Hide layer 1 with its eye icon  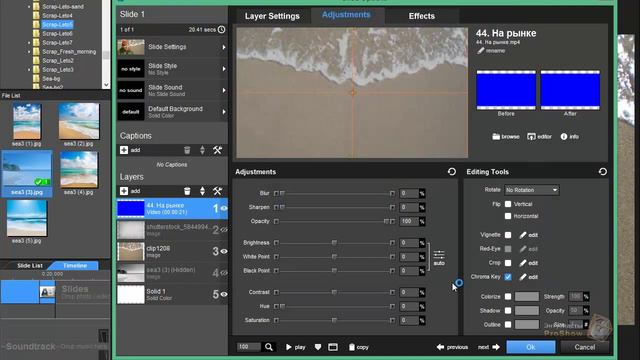pyautogui.click(x=224, y=208)
